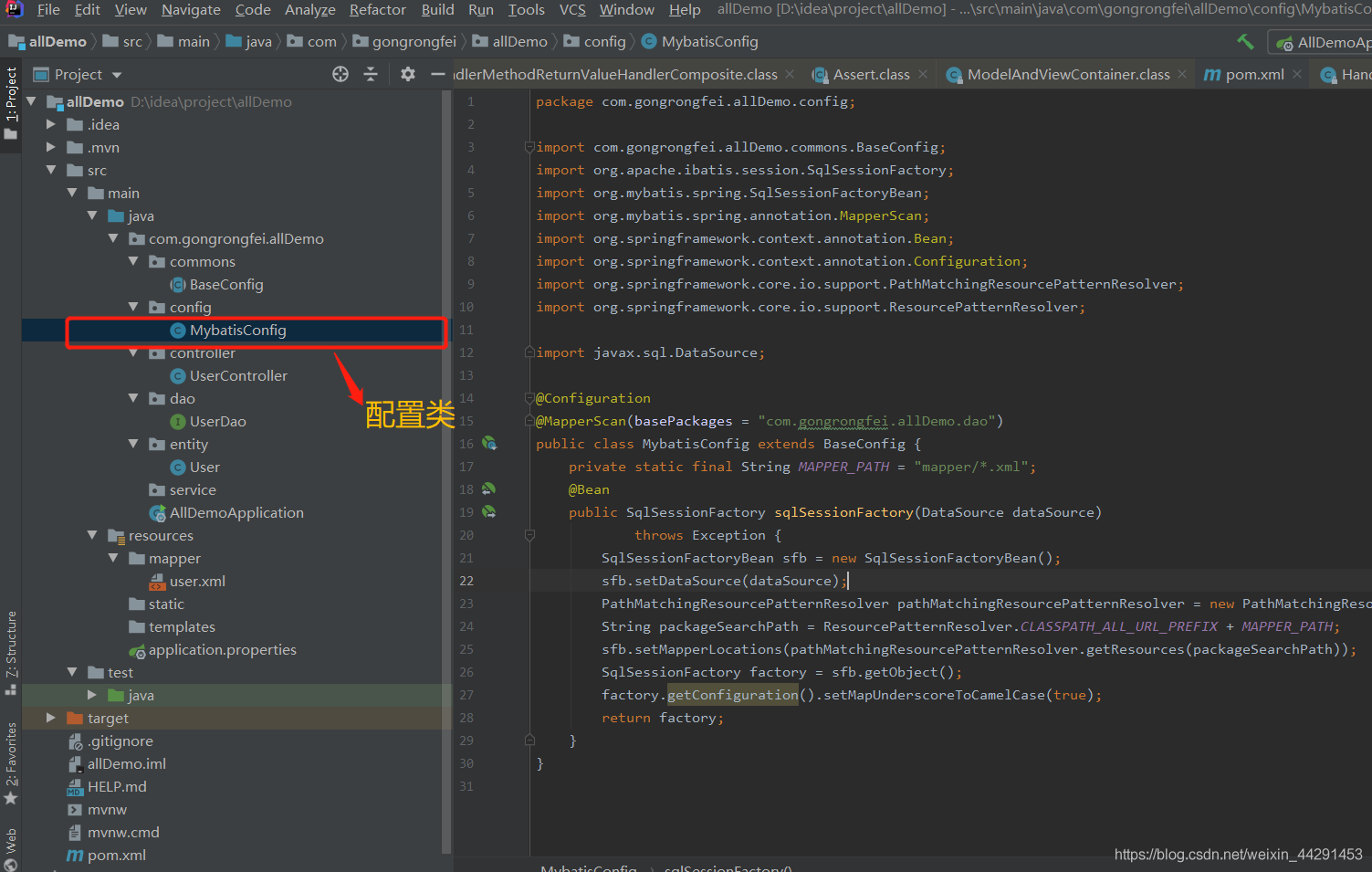Click the collapse all icon in Project panel
1372x872 pixels.
[x=371, y=74]
